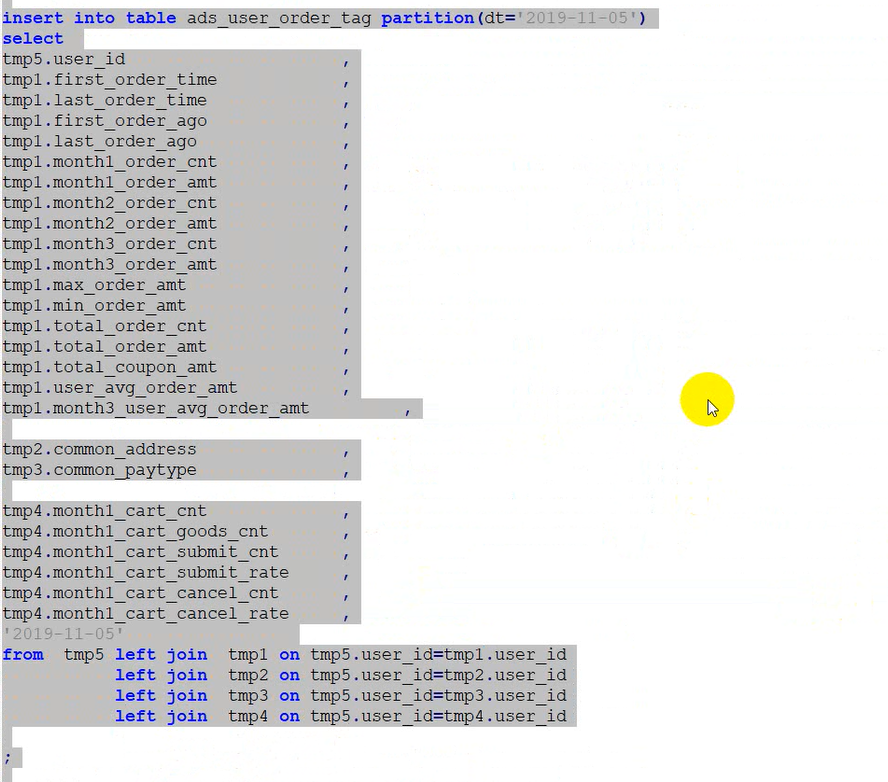The width and height of the screenshot is (888, 782).
Task: Click the date string in the partition clause
Action: tap(577, 18)
